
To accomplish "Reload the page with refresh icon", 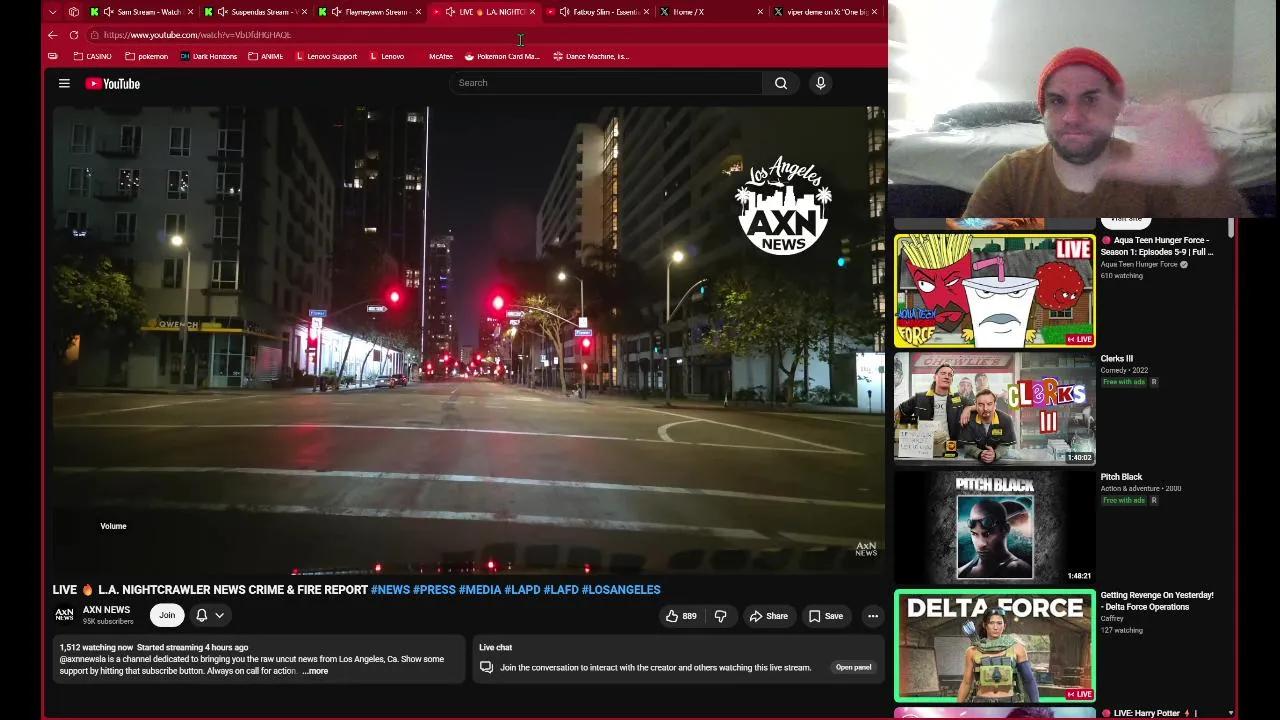I will [74, 35].
